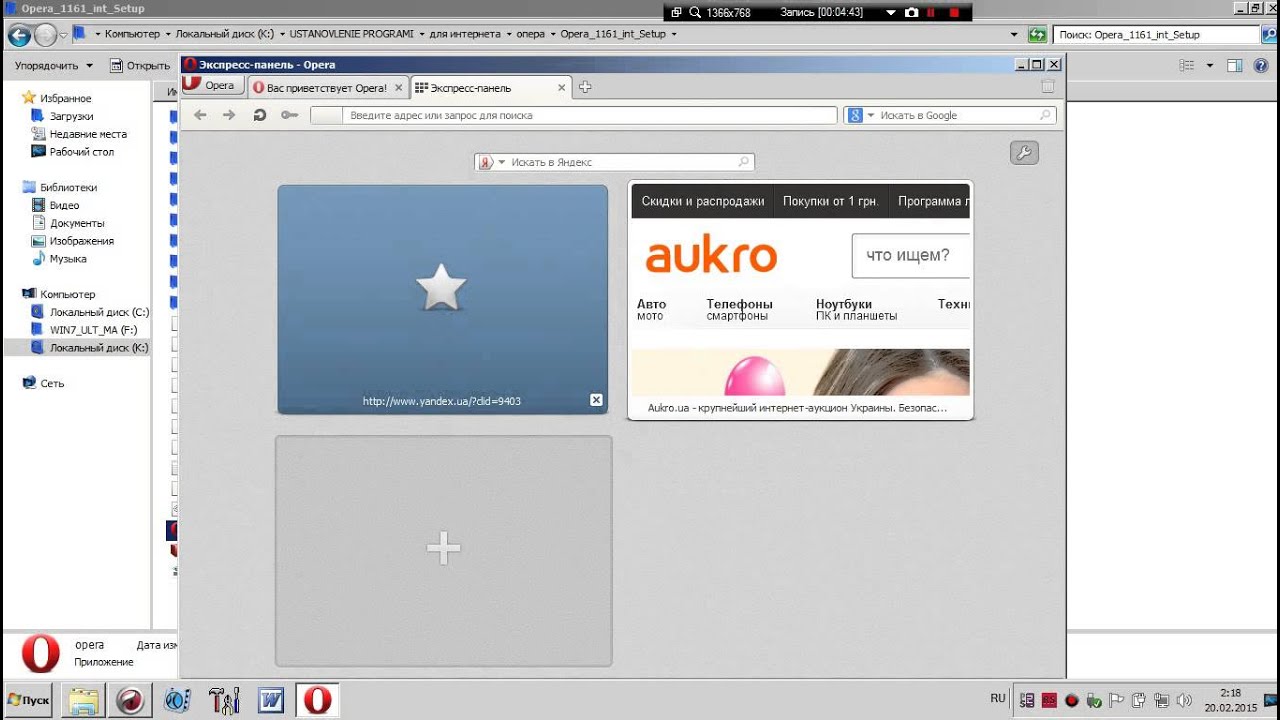Click the password wand key icon
This screenshot has height=720, width=1280.
pos(289,115)
